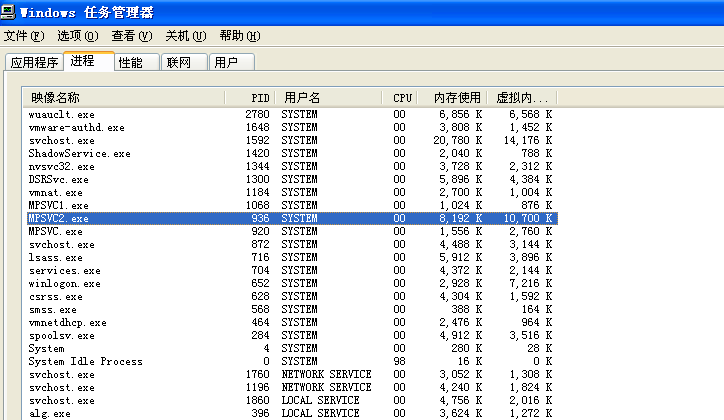Image resolution: width=724 pixels, height=420 pixels.
Task: Switch to the 性能 tab
Action: tap(131, 63)
